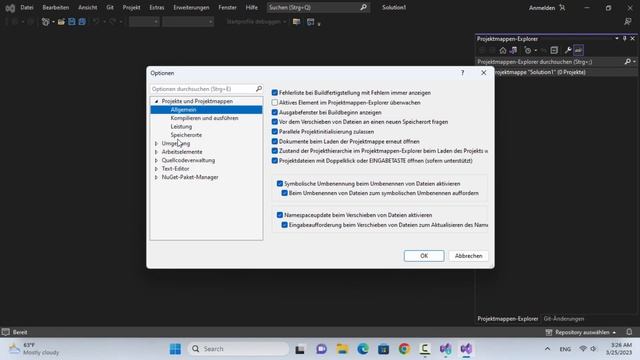Screen dimensions: 640x360
Task: Expand the Arbeitselemente tree node
Action: pyautogui.click(x=156, y=152)
